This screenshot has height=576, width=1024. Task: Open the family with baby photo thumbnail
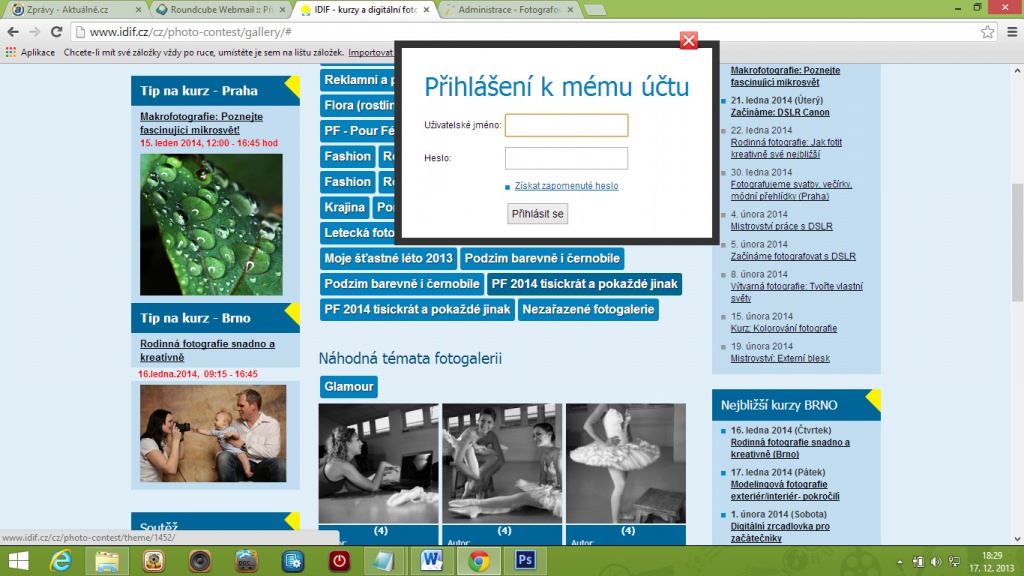[x=213, y=434]
